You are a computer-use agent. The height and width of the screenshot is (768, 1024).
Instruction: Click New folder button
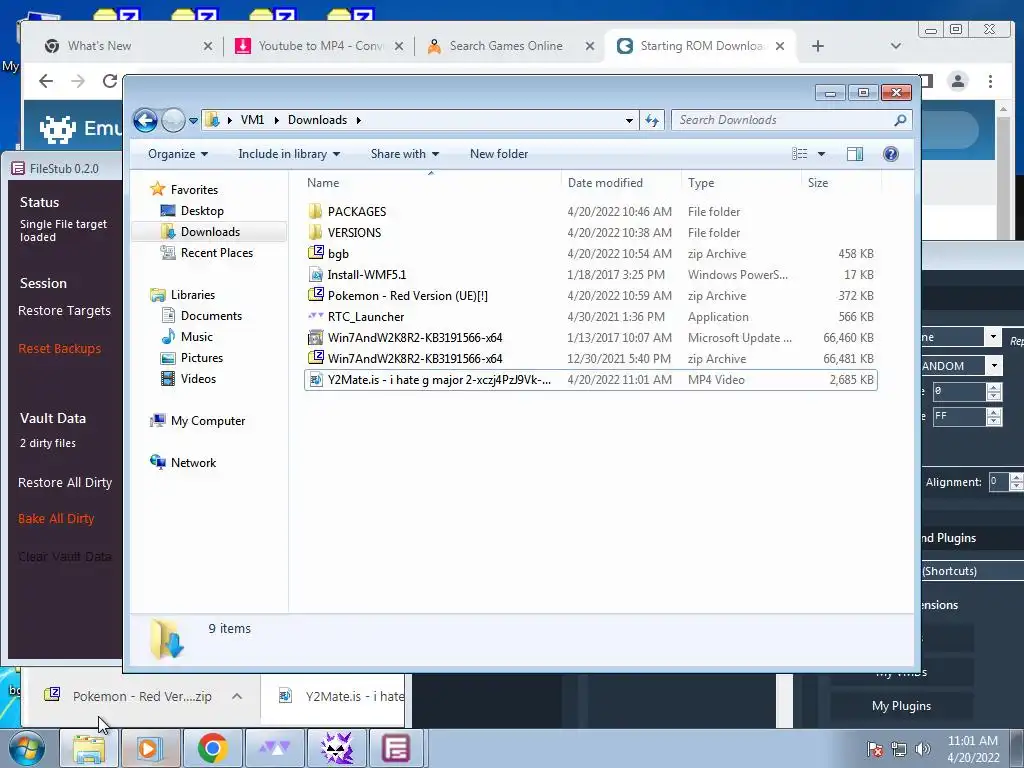[x=499, y=154]
